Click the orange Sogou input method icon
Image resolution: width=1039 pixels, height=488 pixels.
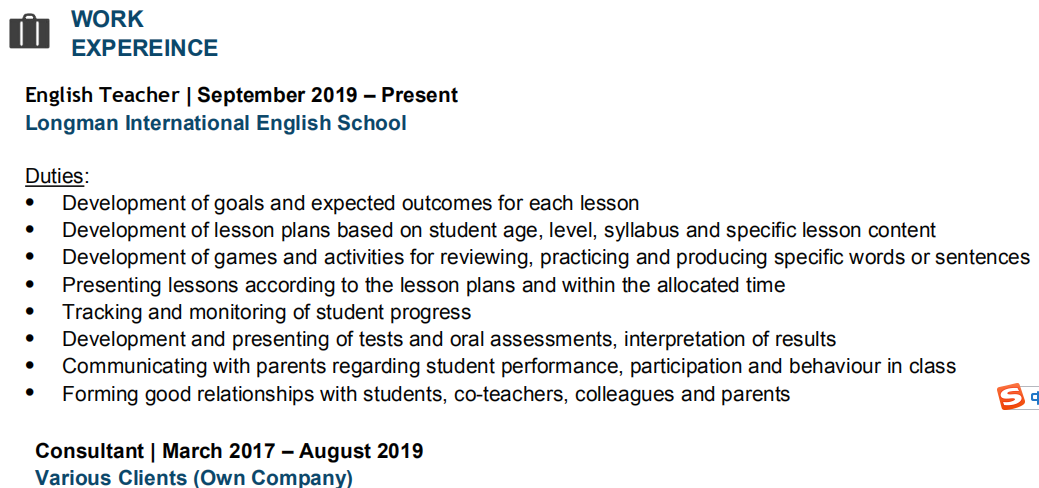pos(1011,398)
